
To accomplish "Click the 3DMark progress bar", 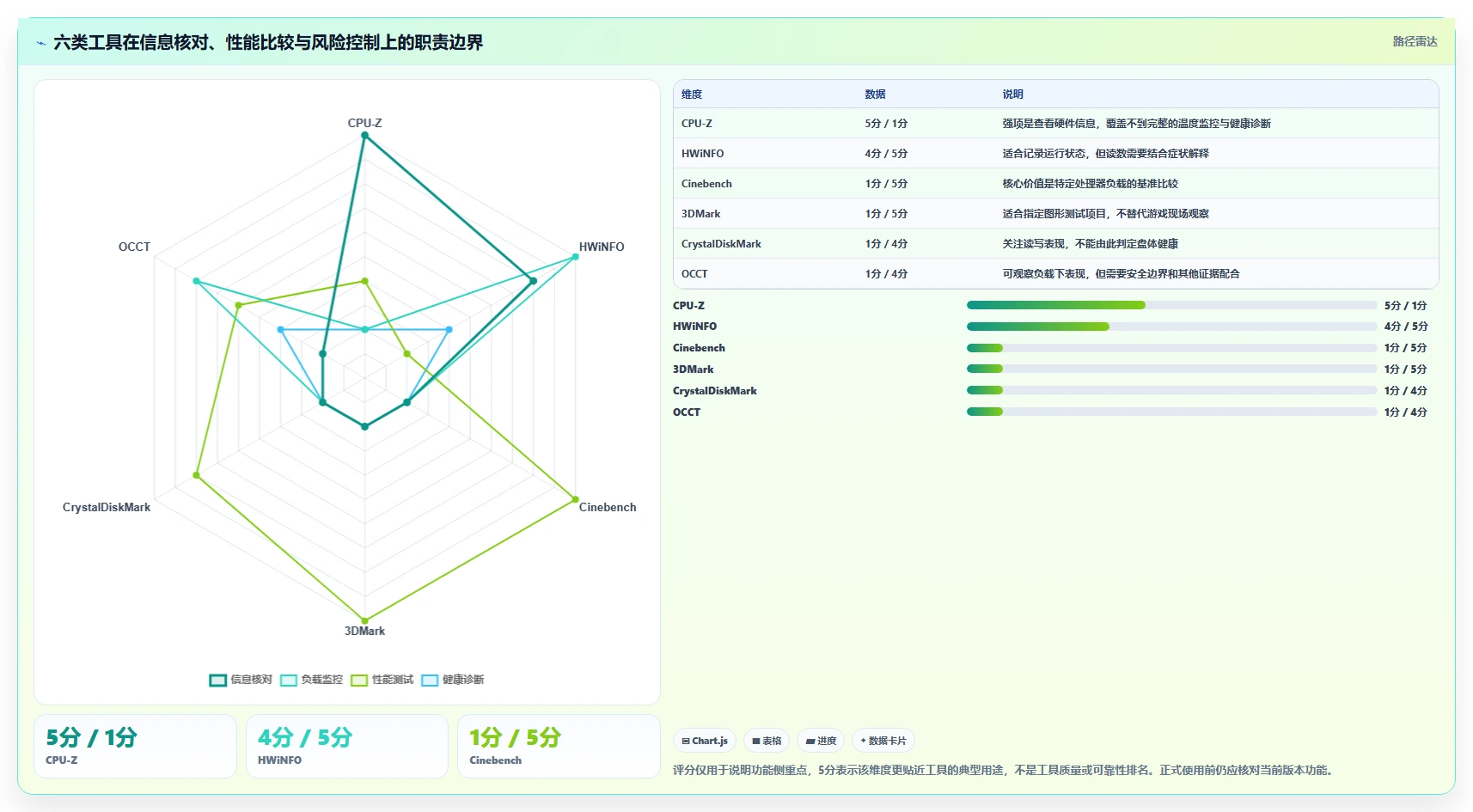I will pyautogui.click(x=1171, y=369).
